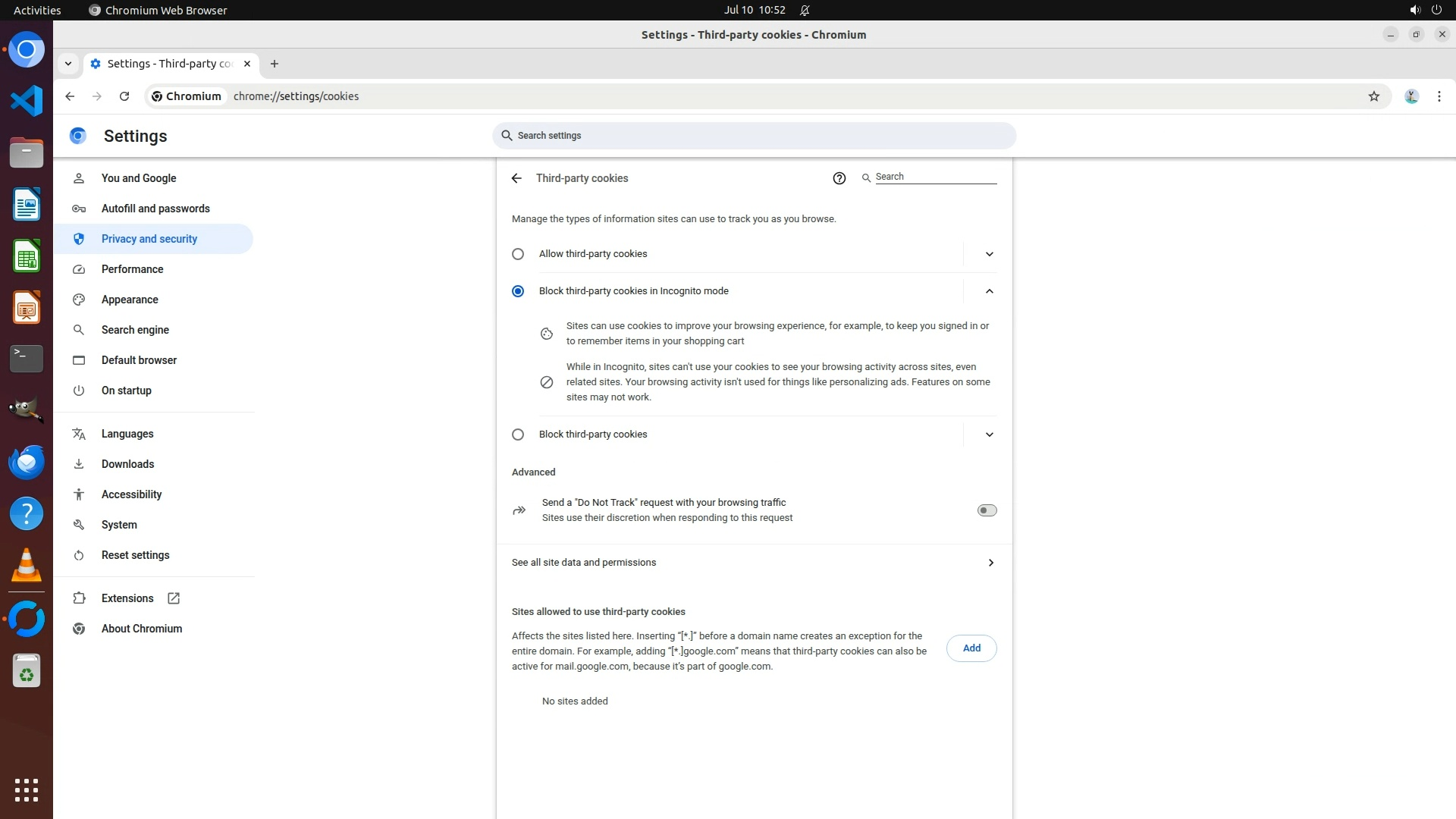Select Allow third-party cookies radio button
This screenshot has width=1456, height=819.
518,254
